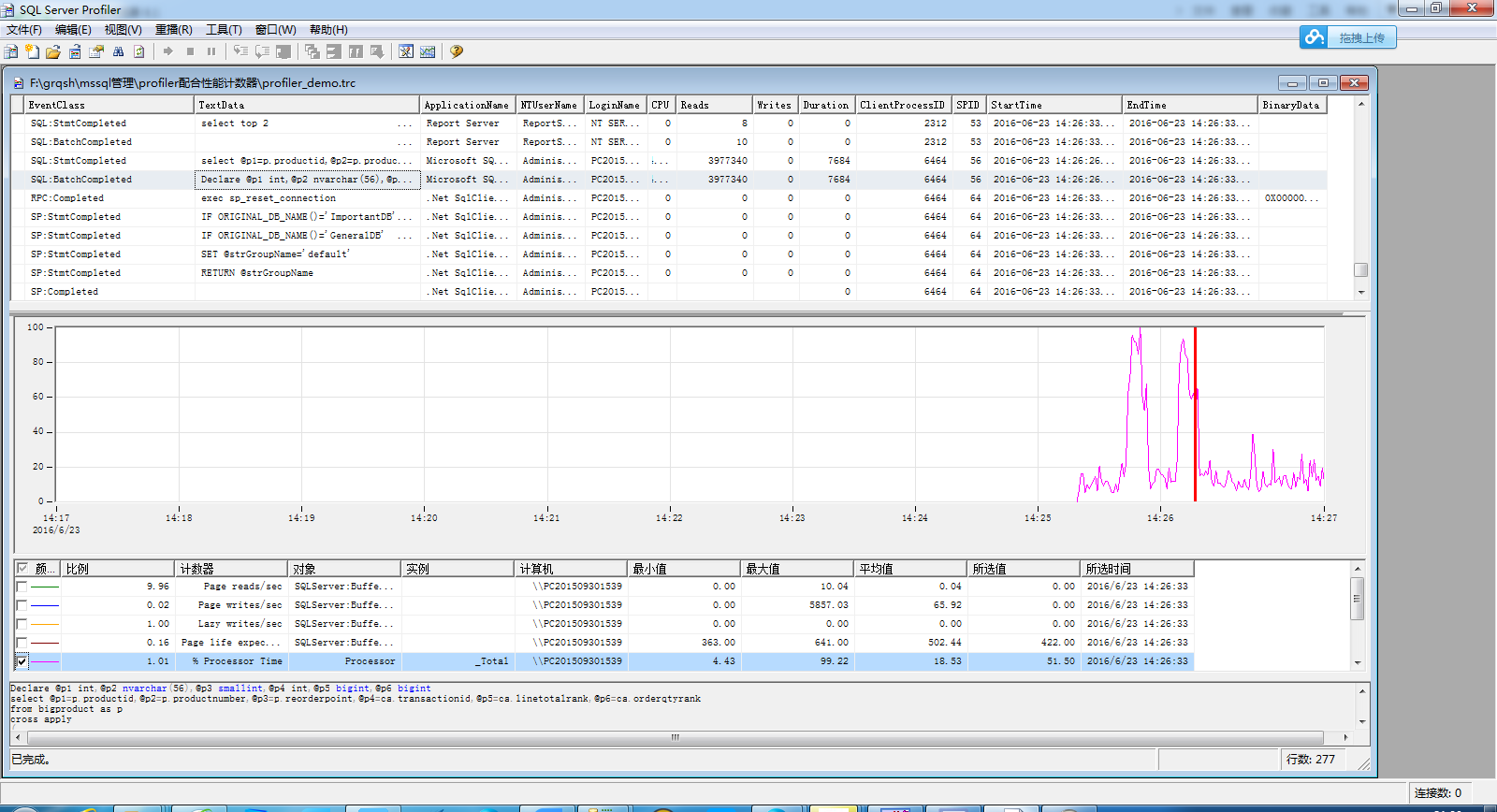Click the New Trace toolbar icon
Screen dimensions: 1497x812
click(x=11, y=51)
